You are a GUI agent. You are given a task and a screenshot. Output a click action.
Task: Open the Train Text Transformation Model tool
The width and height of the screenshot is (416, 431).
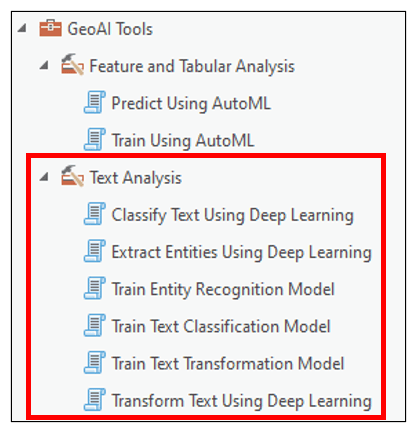pos(228,363)
